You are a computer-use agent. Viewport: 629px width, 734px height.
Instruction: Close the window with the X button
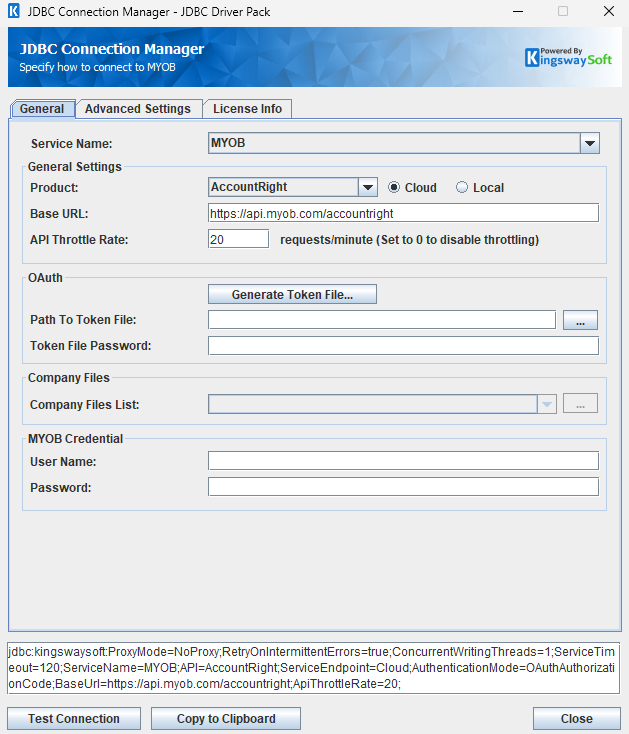click(609, 11)
